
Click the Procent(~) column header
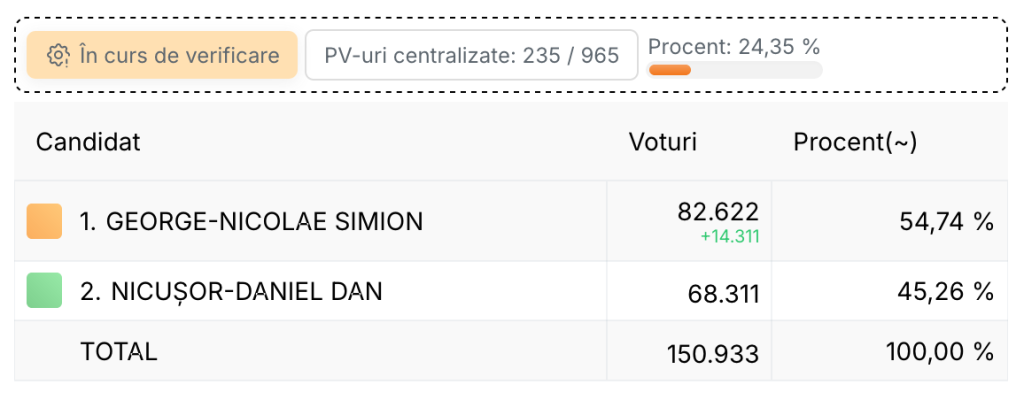[x=855, y=142]
